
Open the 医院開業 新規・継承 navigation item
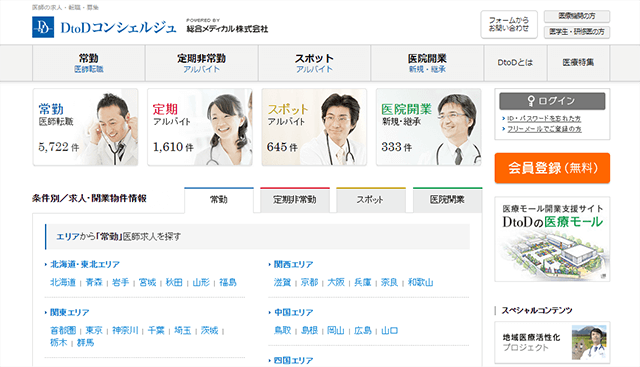tap(427, 63)
